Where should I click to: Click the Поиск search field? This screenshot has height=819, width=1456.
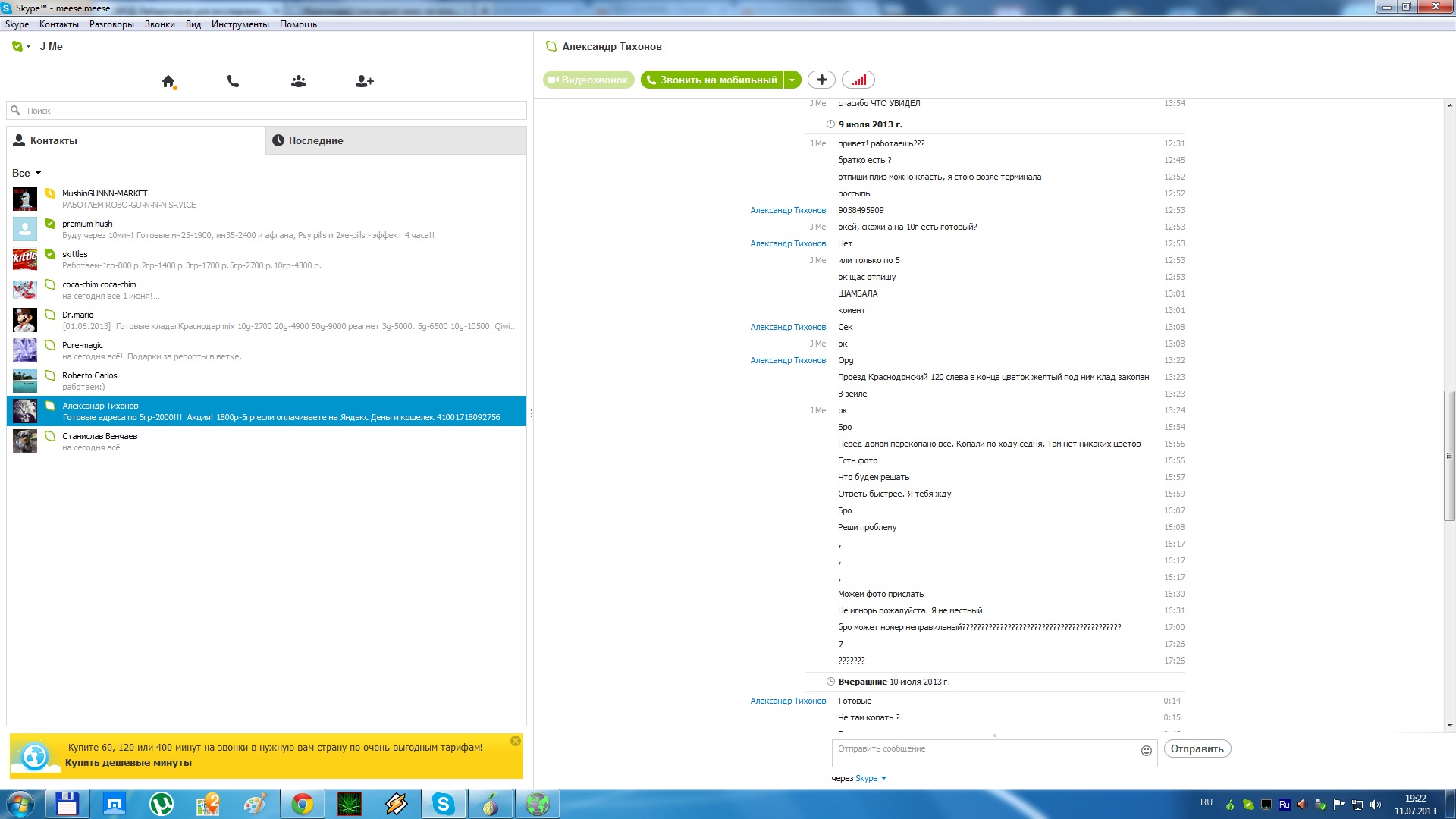(273, 111)
